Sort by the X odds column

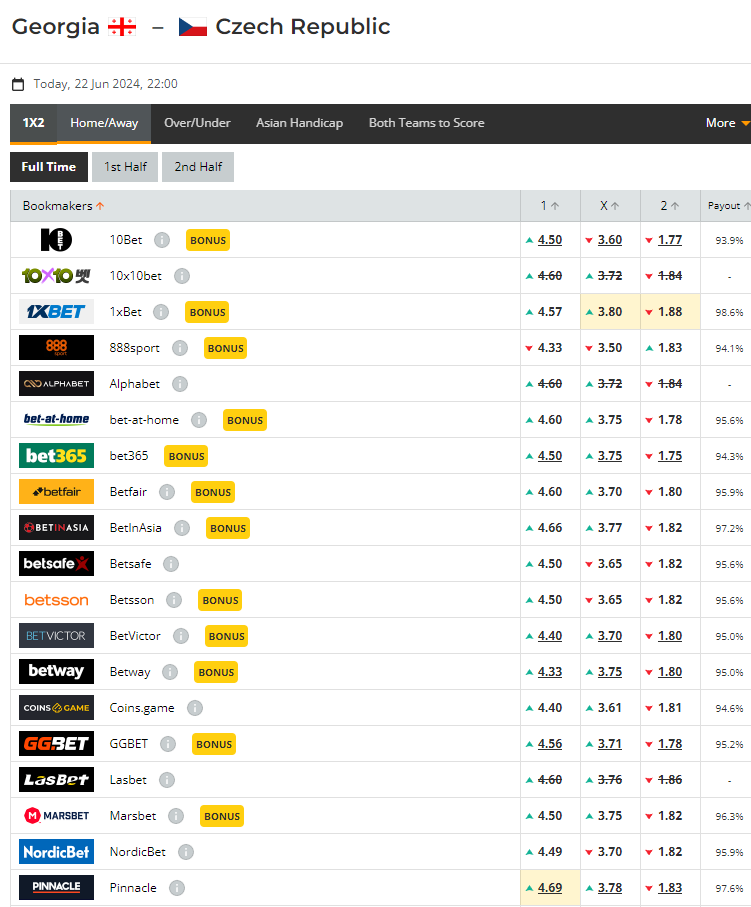(610, 206)
